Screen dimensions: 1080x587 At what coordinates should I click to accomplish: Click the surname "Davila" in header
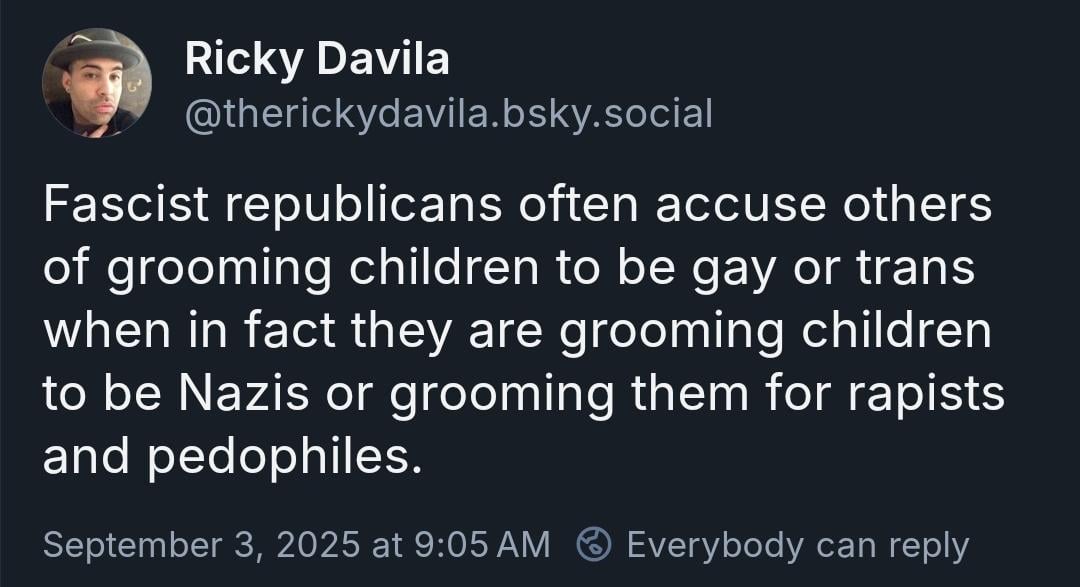383,58
